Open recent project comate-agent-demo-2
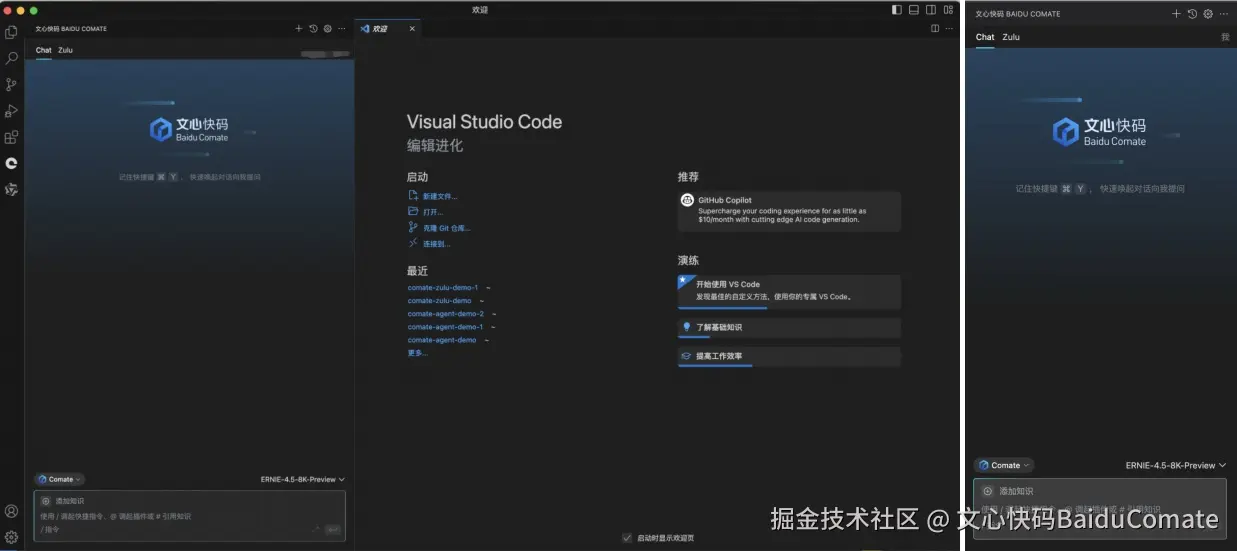This screenshot has height=551, width=1237. [446, 314]
